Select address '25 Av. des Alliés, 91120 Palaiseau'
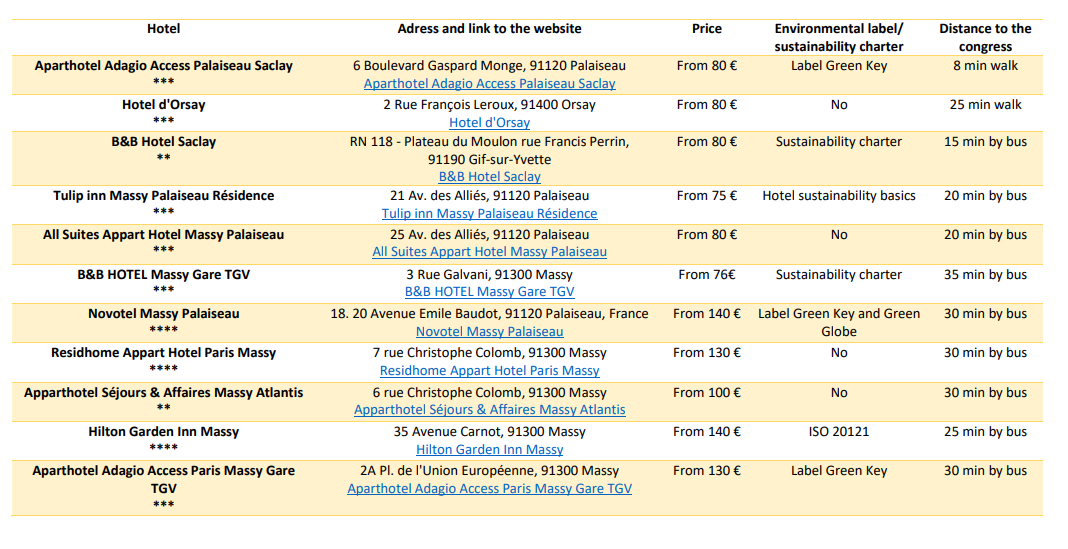 [489, 235]
